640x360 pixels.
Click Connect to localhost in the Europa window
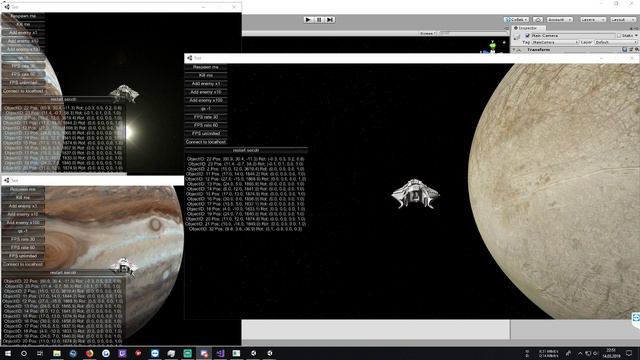tap(206, 142)
